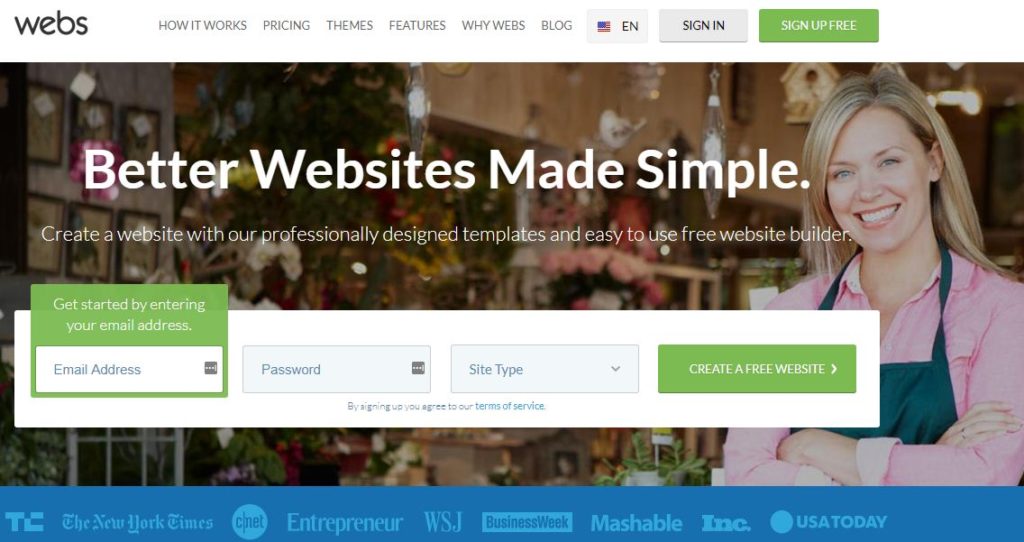The image size is (1024, 542).
Task: Focus the Email Address input field
Action: point(129,369)
